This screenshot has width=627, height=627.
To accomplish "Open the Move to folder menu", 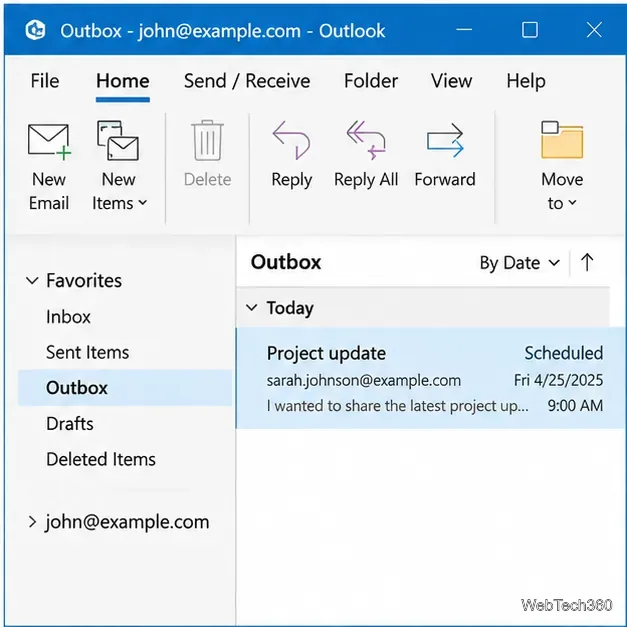I will [x=562, y=166].
